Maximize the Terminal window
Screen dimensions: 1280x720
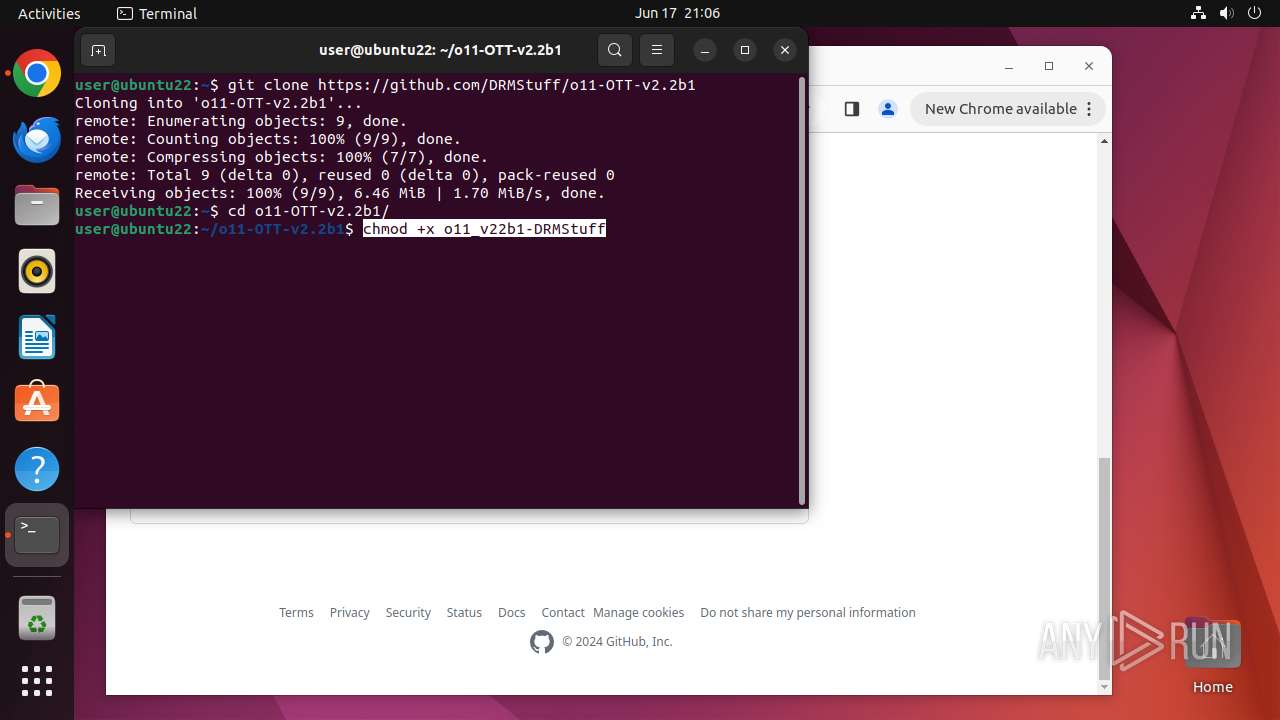pos(745,50)
